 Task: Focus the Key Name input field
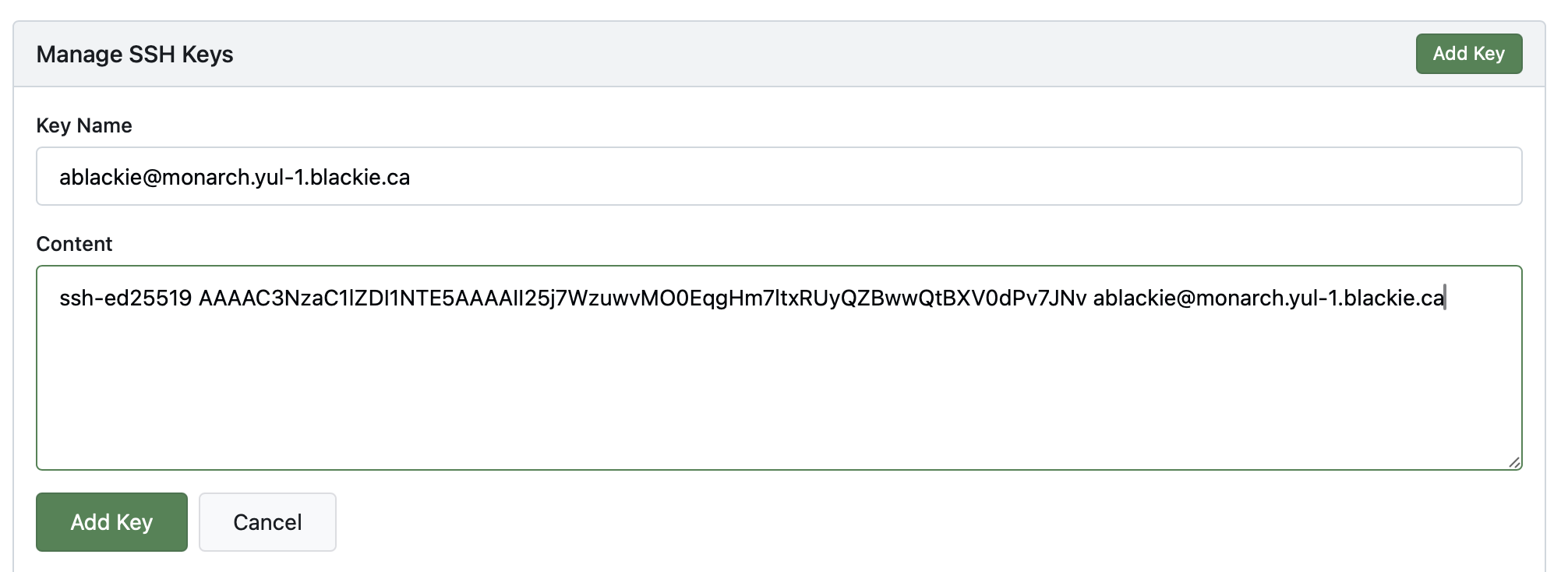[x=779, y=177]
